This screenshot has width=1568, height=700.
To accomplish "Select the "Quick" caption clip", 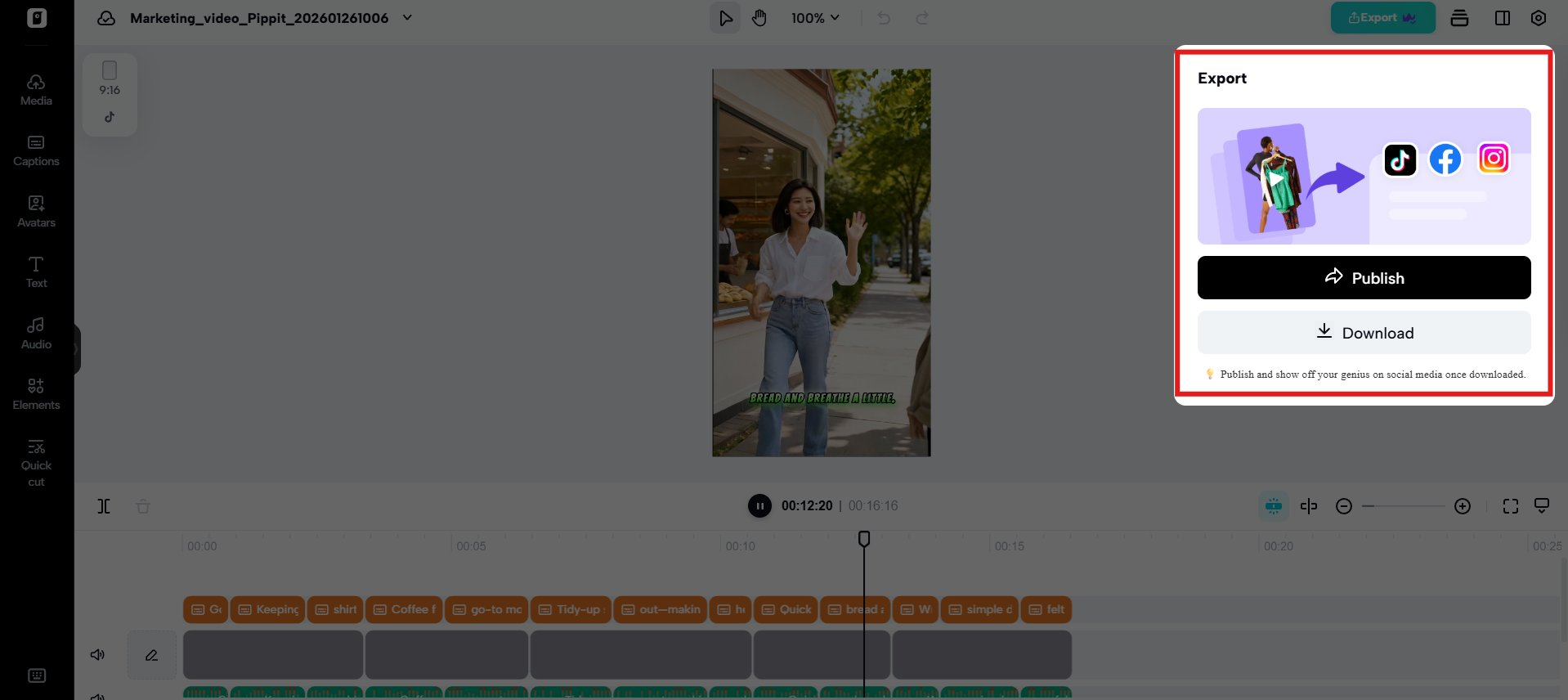I will click(x=786, y=609).
